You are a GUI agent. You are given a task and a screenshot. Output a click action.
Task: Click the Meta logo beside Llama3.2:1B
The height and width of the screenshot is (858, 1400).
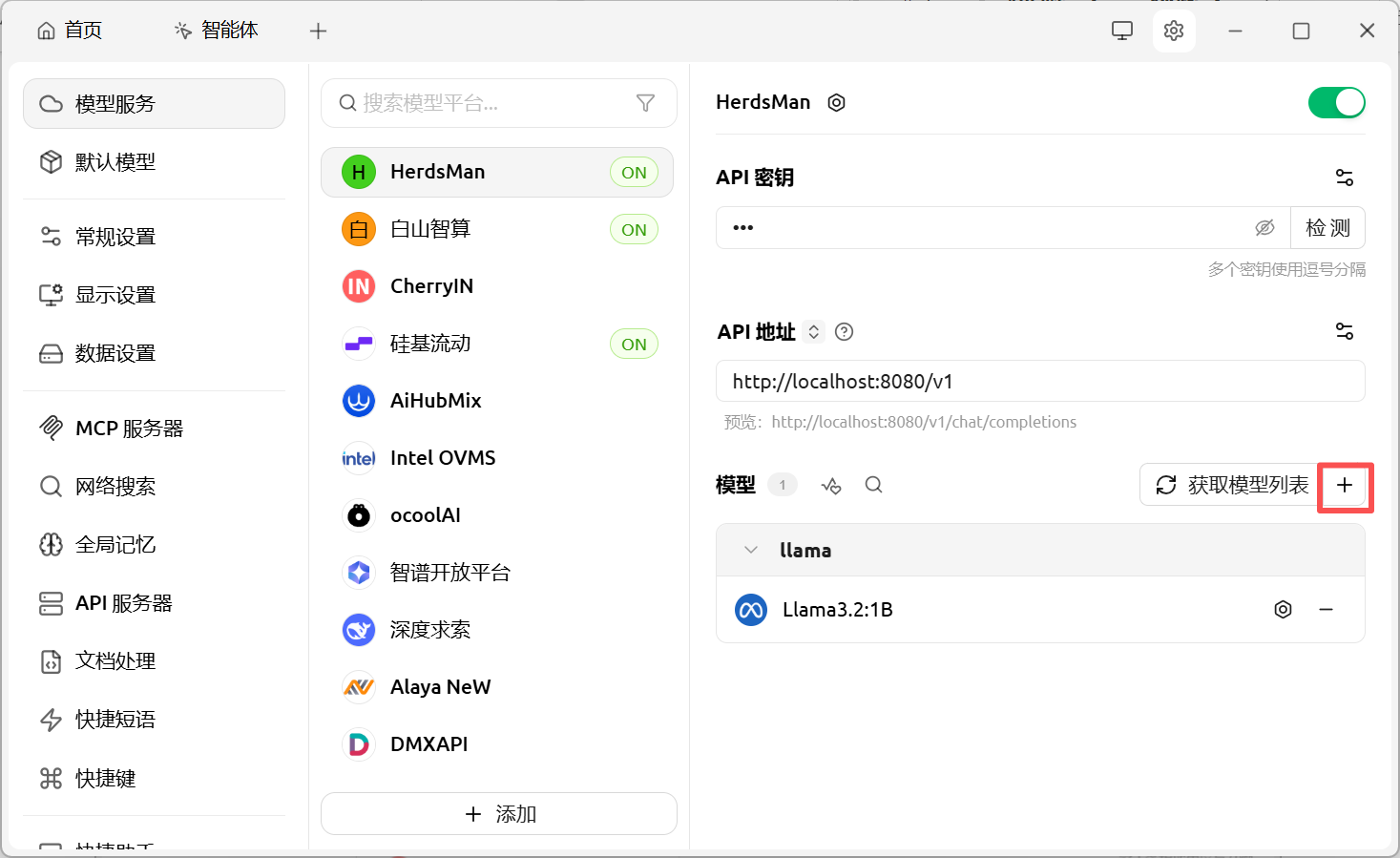(x=751, y=610)
